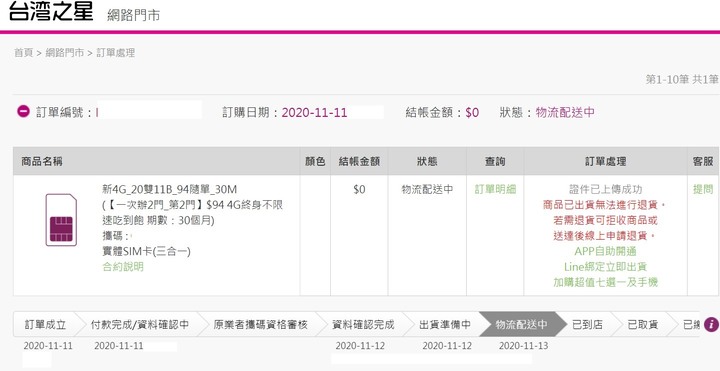Screen dimensions: 720x371
Task: Select the highlighted 物流配送中 step
Action: (x=522, y=325)
